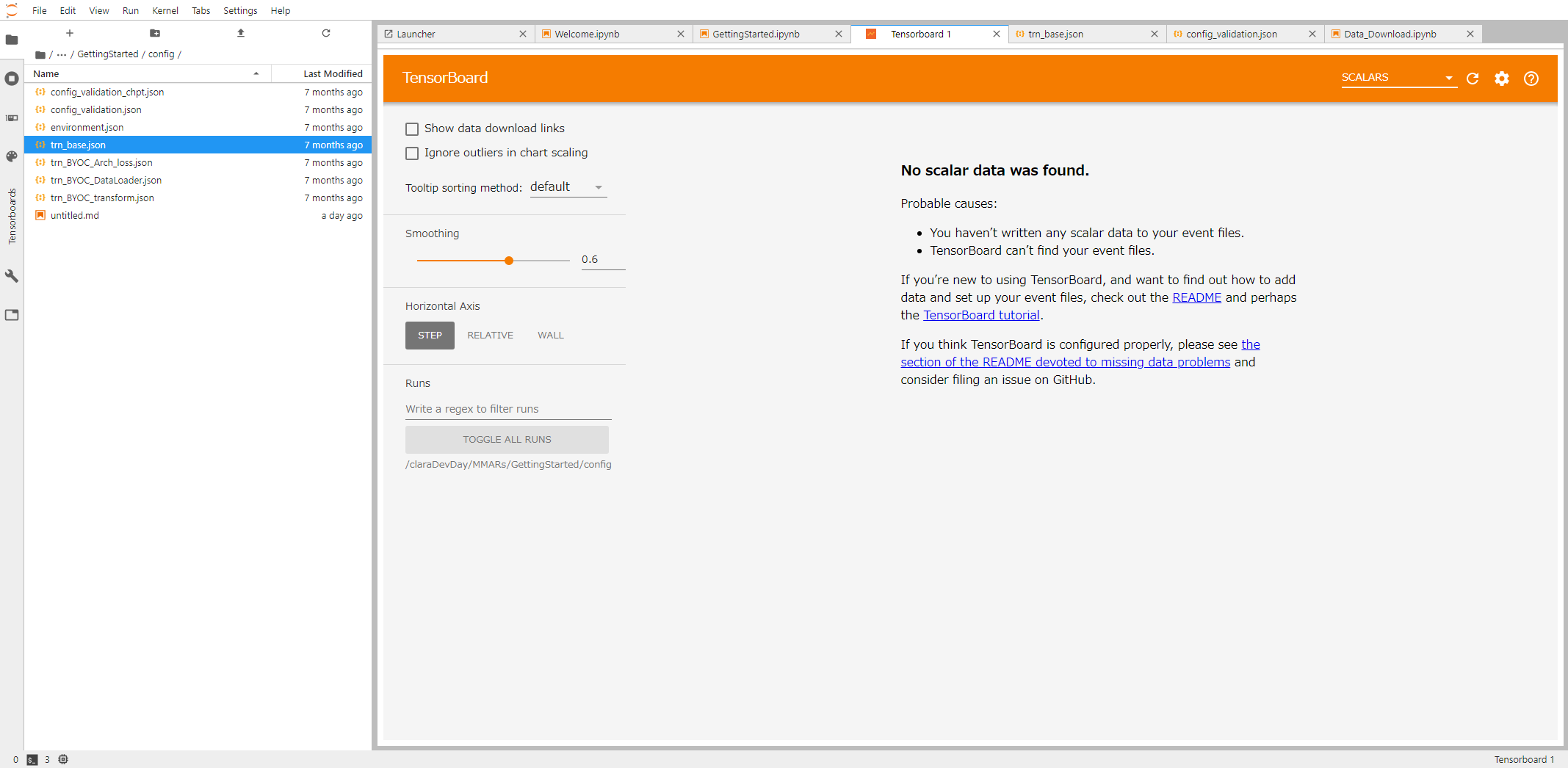Sort files by Name column
Screen dimensions: 1568x768
pyautogui.click(x=147, y=73)
